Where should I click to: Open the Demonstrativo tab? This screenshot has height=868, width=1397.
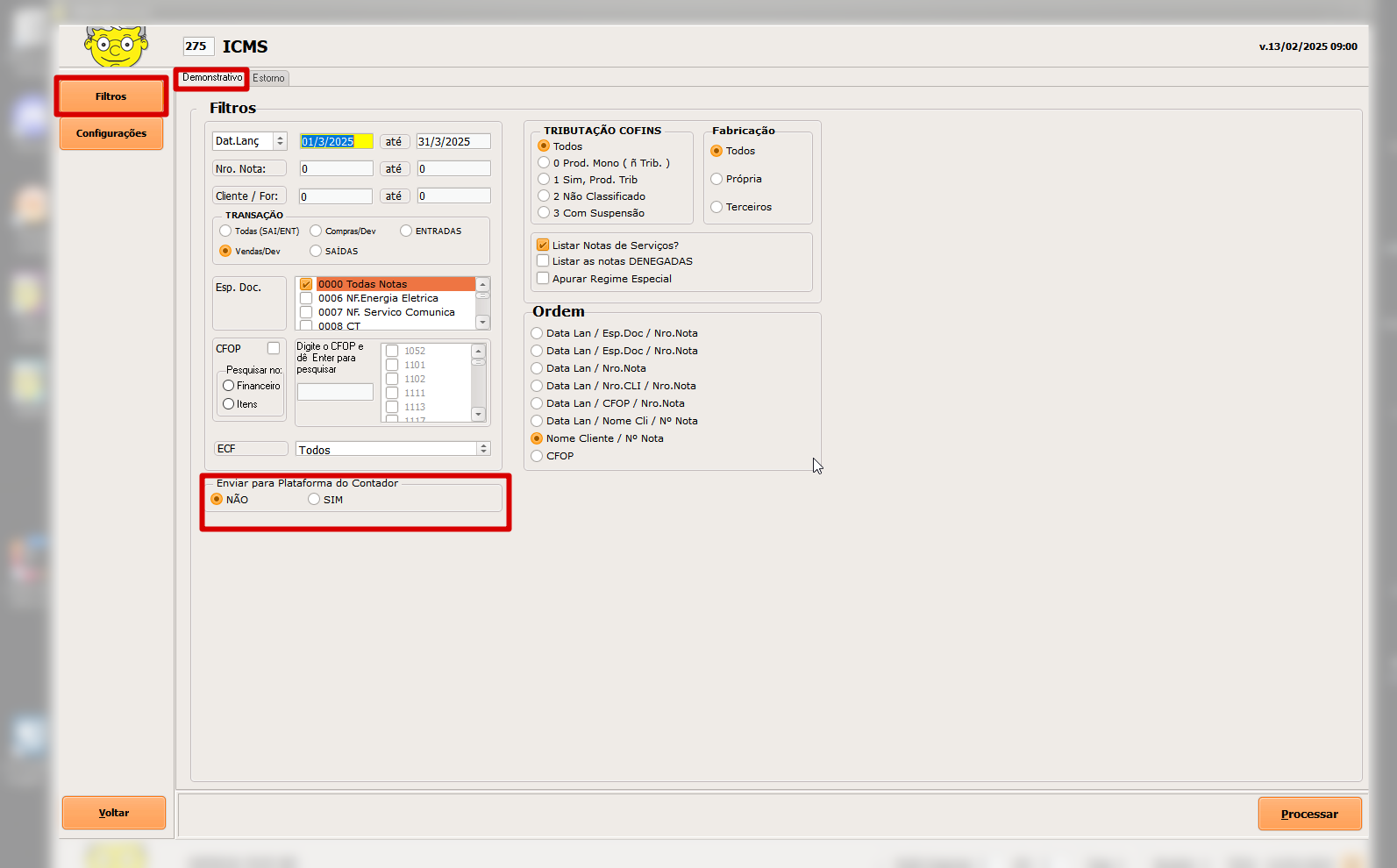tap(211, 78)
